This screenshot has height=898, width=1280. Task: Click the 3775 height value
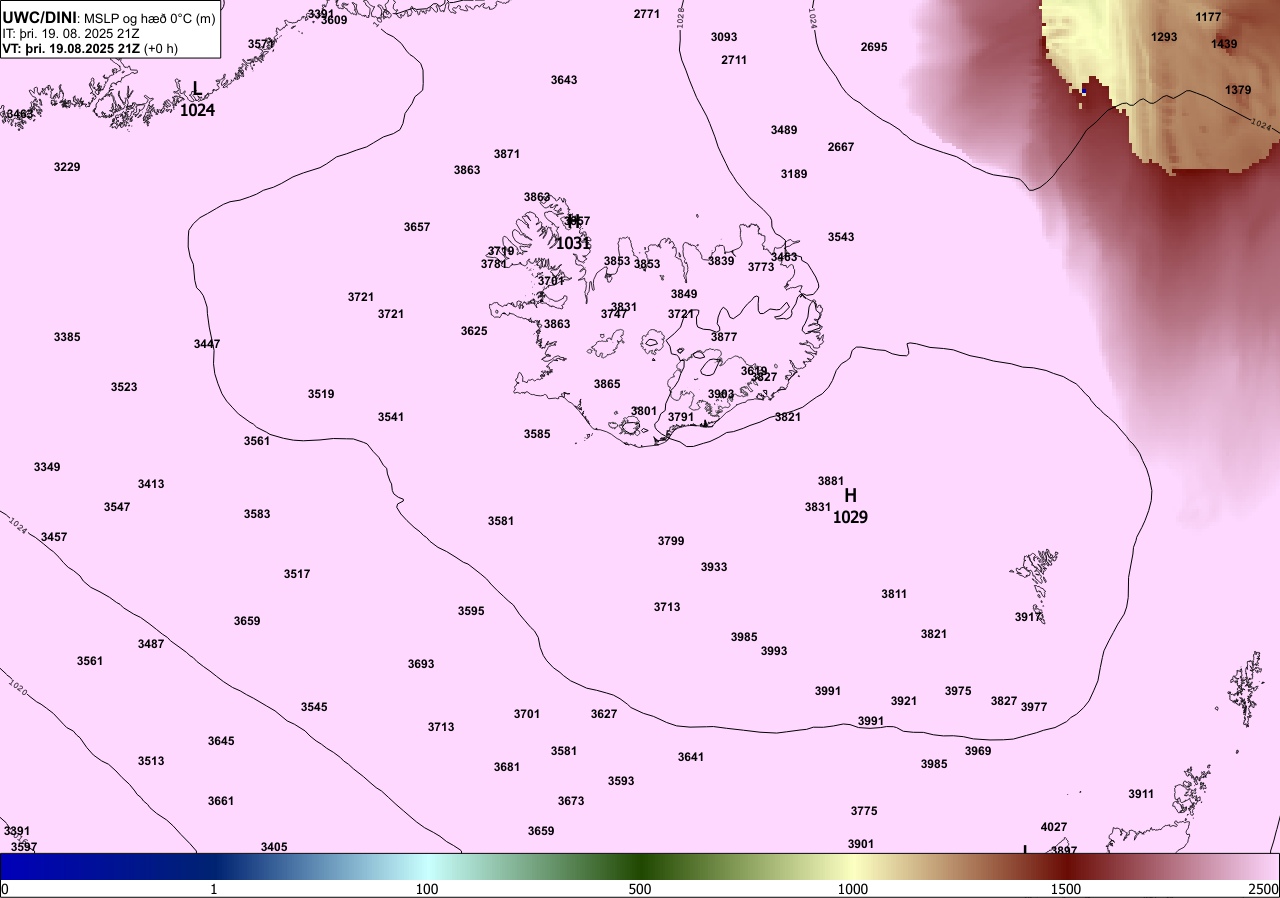coord(864,811)
